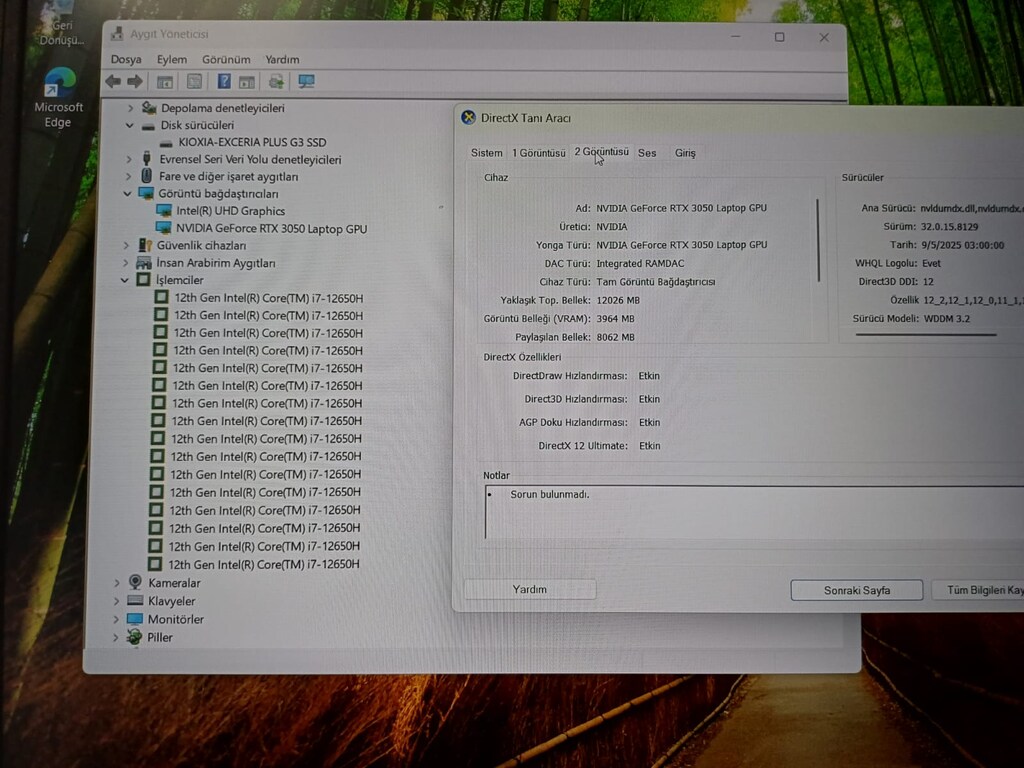1024x768 pixels.
Task: Click the action pane toggle toolbar icon
Action: click(x=246, y=82)
